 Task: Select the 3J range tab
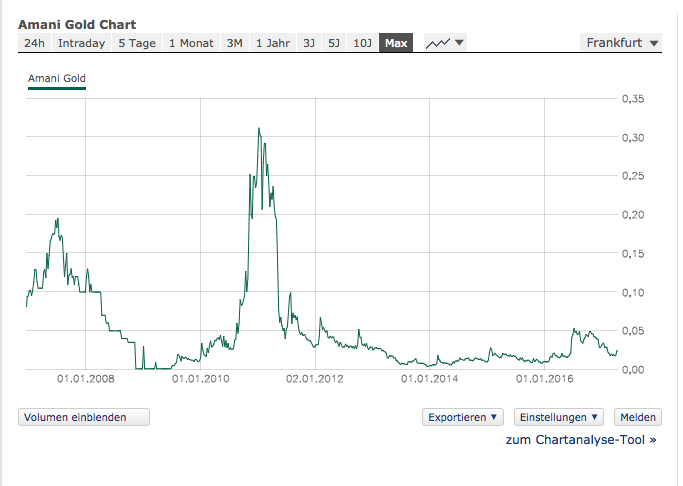309,43
